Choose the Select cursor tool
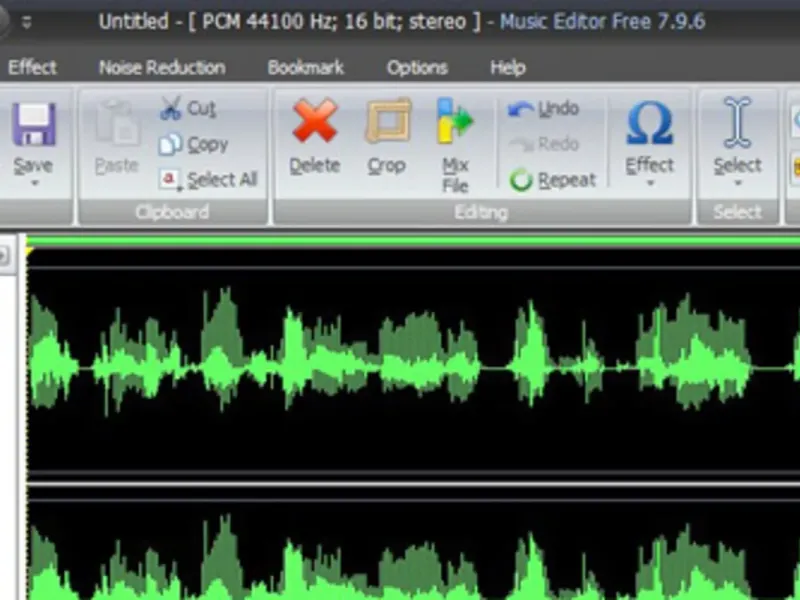Image resolution: width=800 pixels, height=600 pixels. [737, 122]
